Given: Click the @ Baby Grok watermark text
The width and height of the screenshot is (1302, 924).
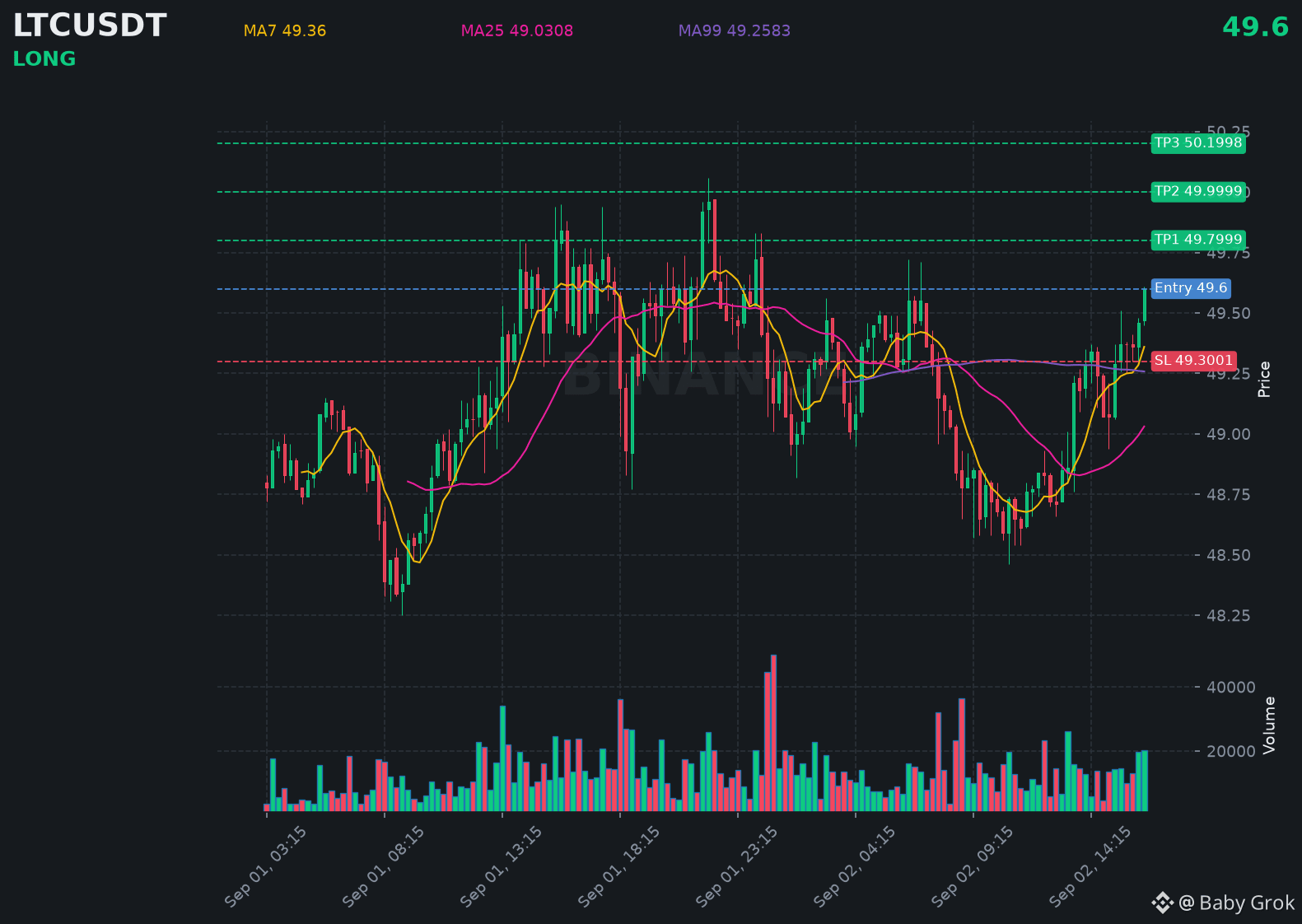Looking at the screenshot, I should [x=1237, y=903].
